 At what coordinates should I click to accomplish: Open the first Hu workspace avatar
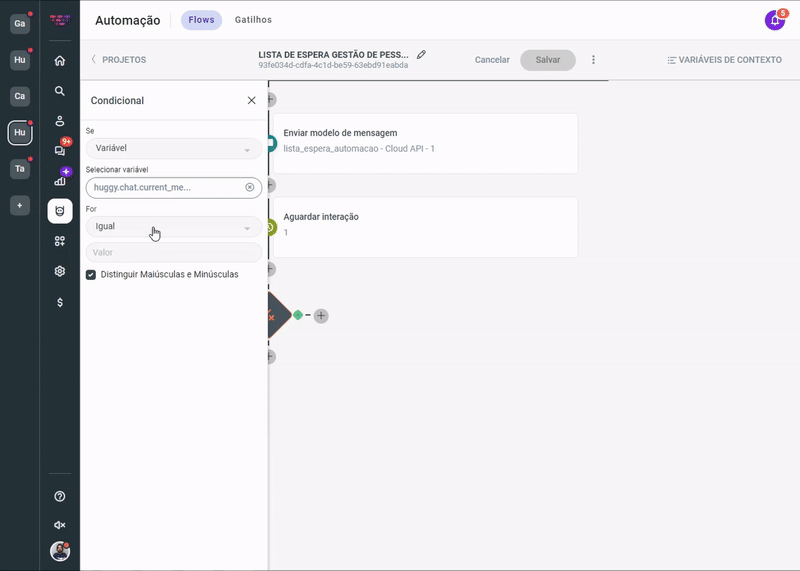pos(20,60)
